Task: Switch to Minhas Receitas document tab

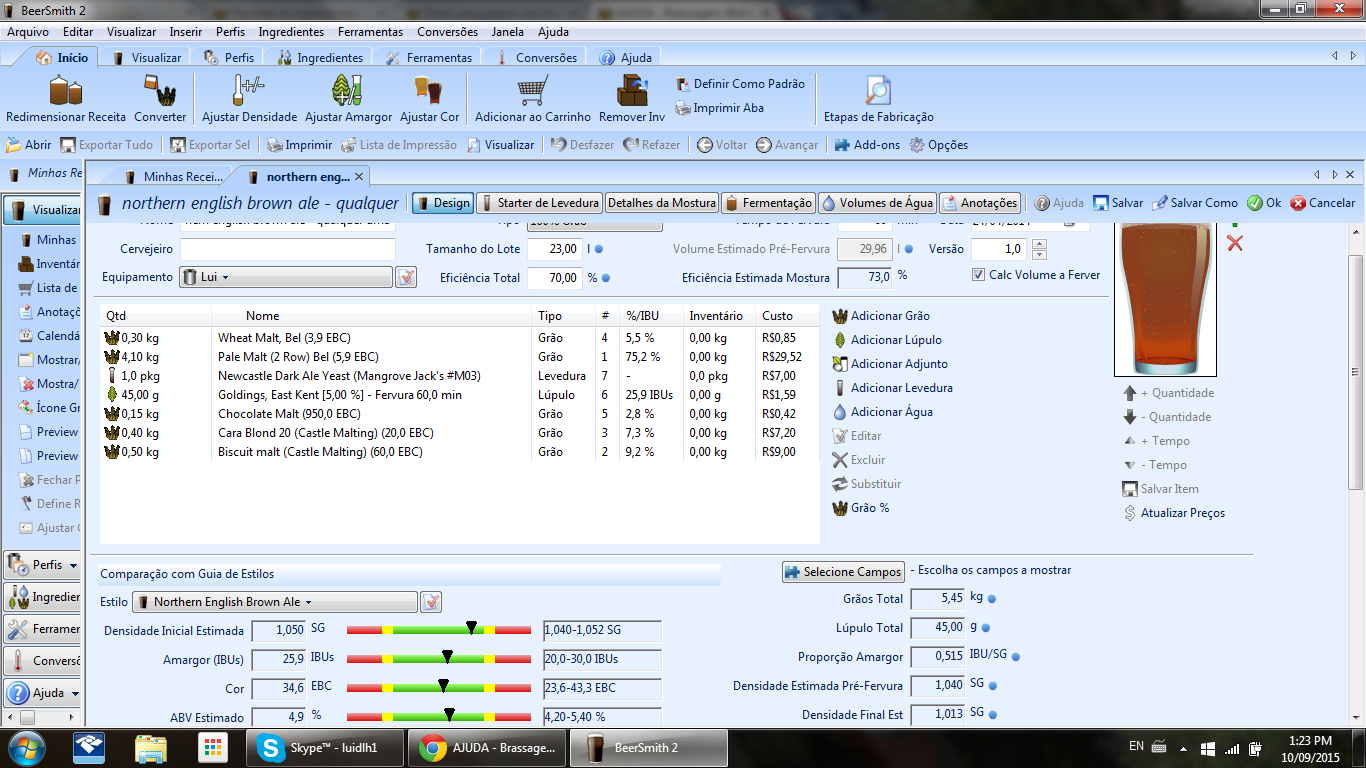Action: pyautogui.click(x=174, y=177)
